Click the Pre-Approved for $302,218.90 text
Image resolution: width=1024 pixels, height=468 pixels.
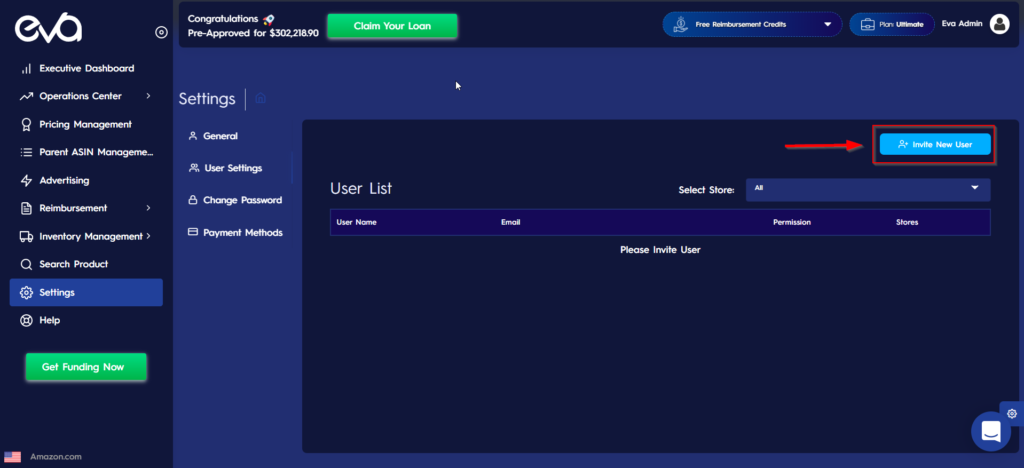253,33
